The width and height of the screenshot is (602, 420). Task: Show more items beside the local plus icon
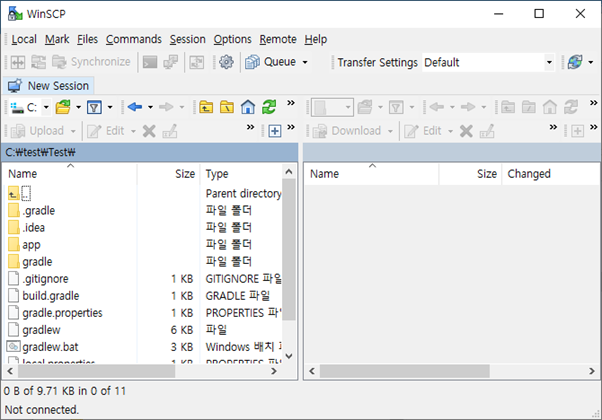pyautogui.click(x=291, y=127)
